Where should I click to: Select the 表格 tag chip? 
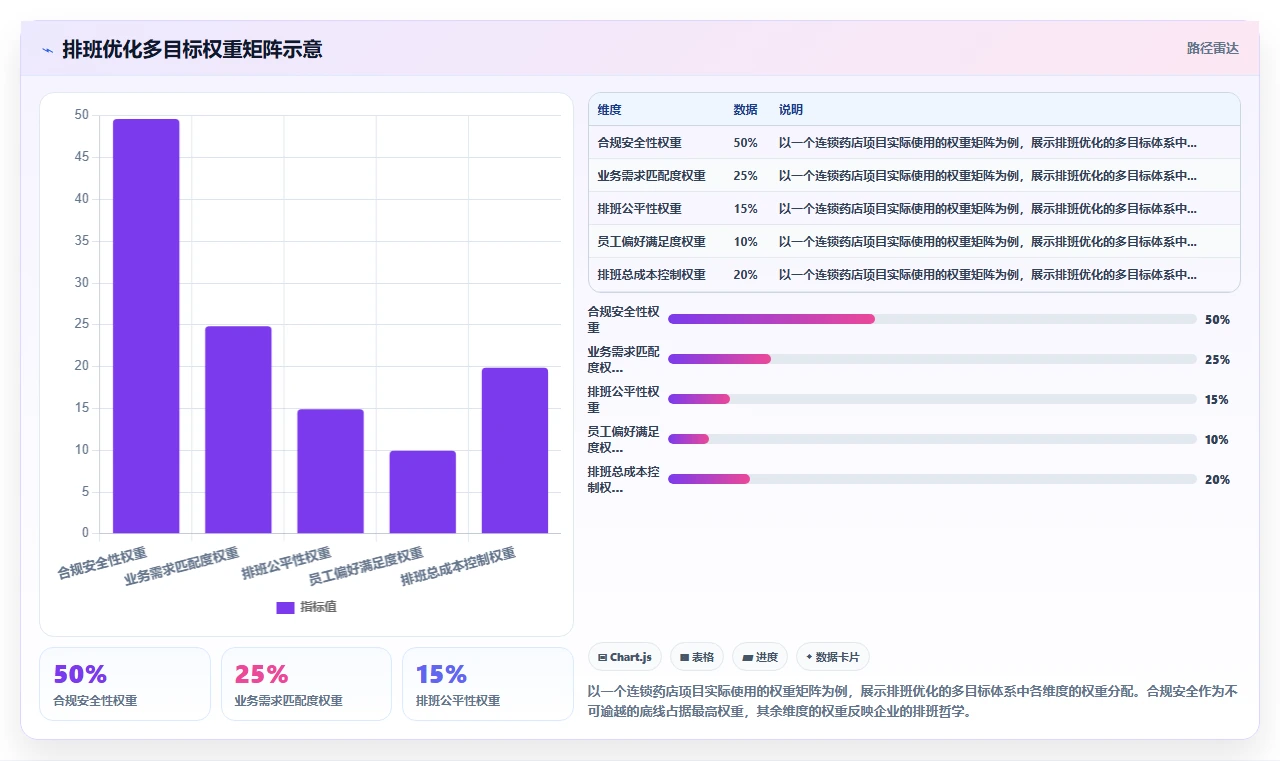click(697, 657)
